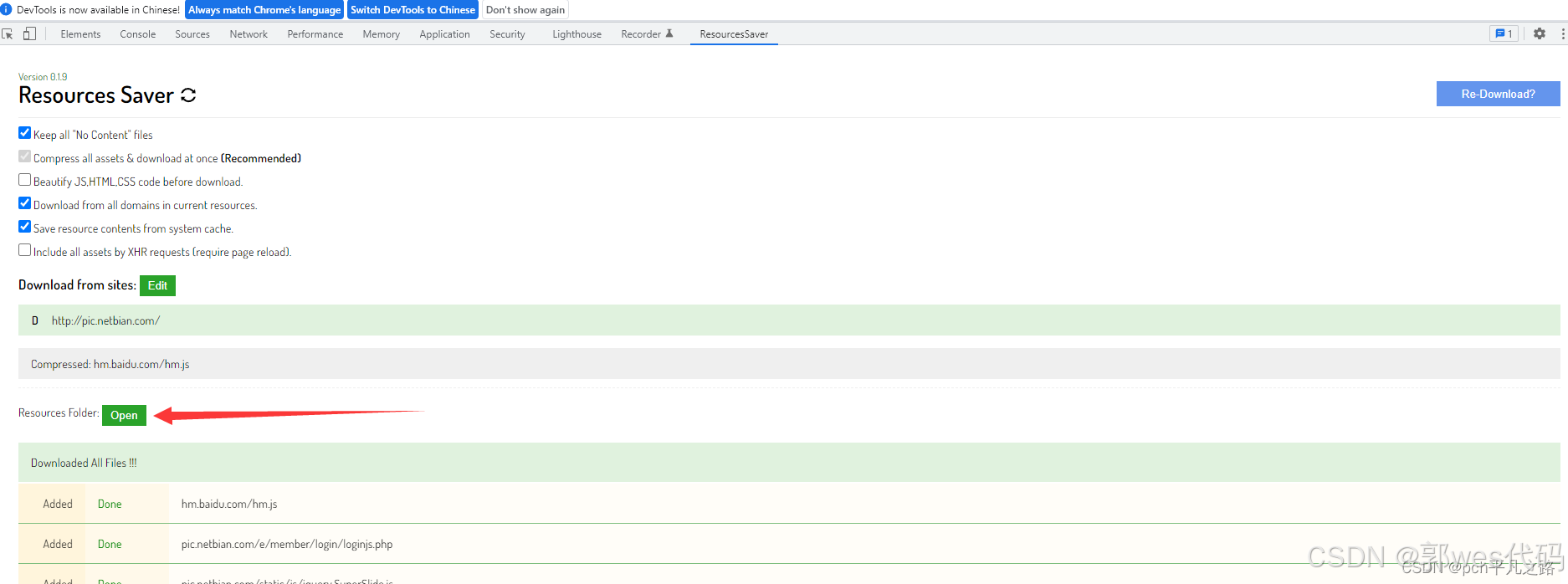The width and height of the screenshot is (1568, 584).
Task: Open the Sources tab
Action: pyautogui.click(x=192, y=34)
